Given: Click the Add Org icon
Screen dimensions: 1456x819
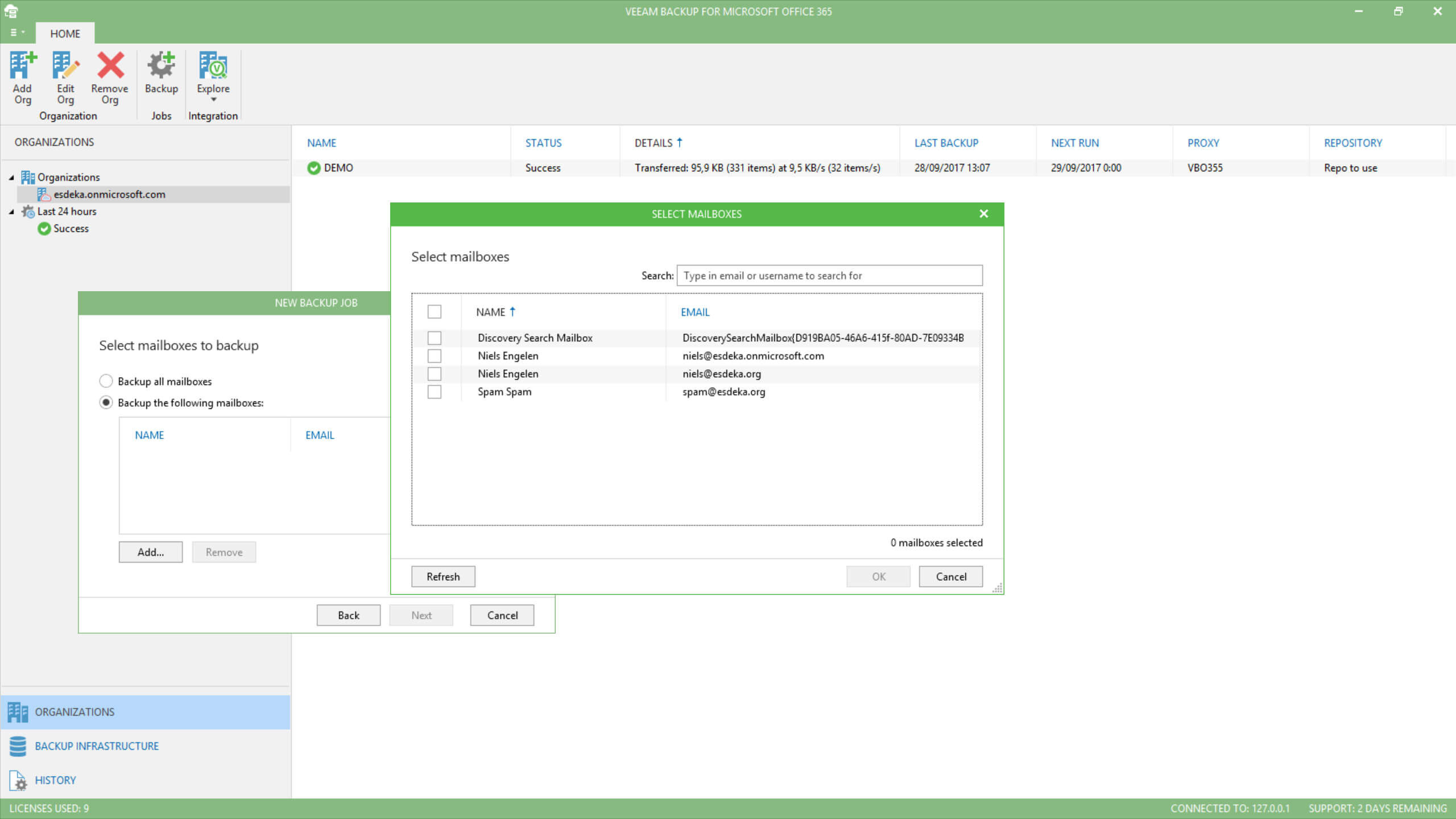Looking at the screenshot, I should pos(22,67).
